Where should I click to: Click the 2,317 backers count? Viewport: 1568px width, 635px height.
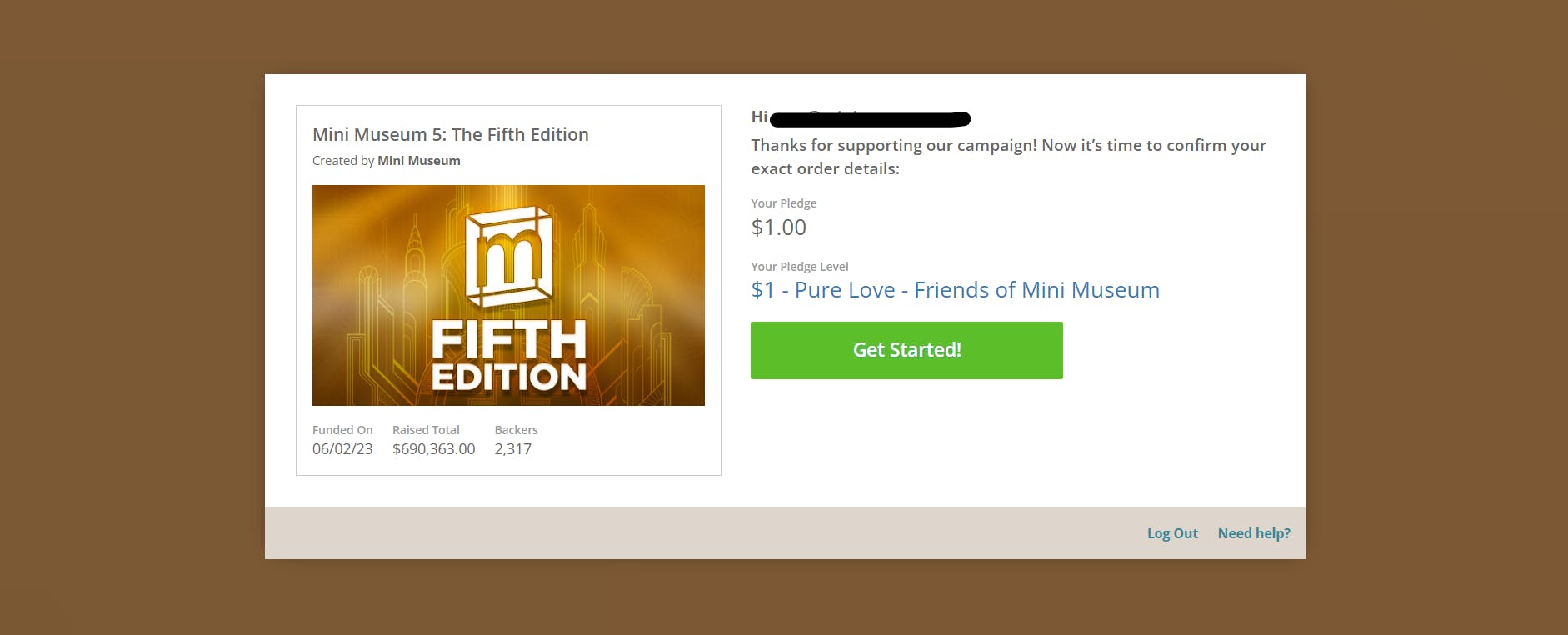512,449
